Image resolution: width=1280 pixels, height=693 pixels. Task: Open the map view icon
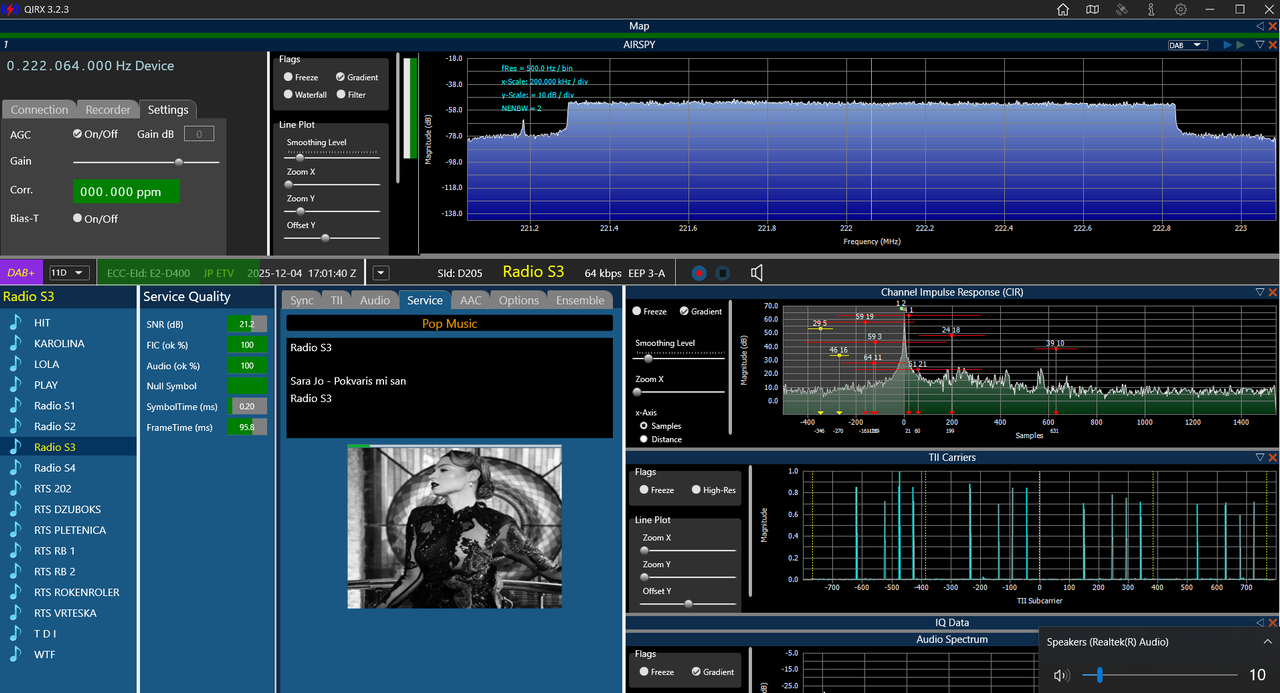(1093, 9)
